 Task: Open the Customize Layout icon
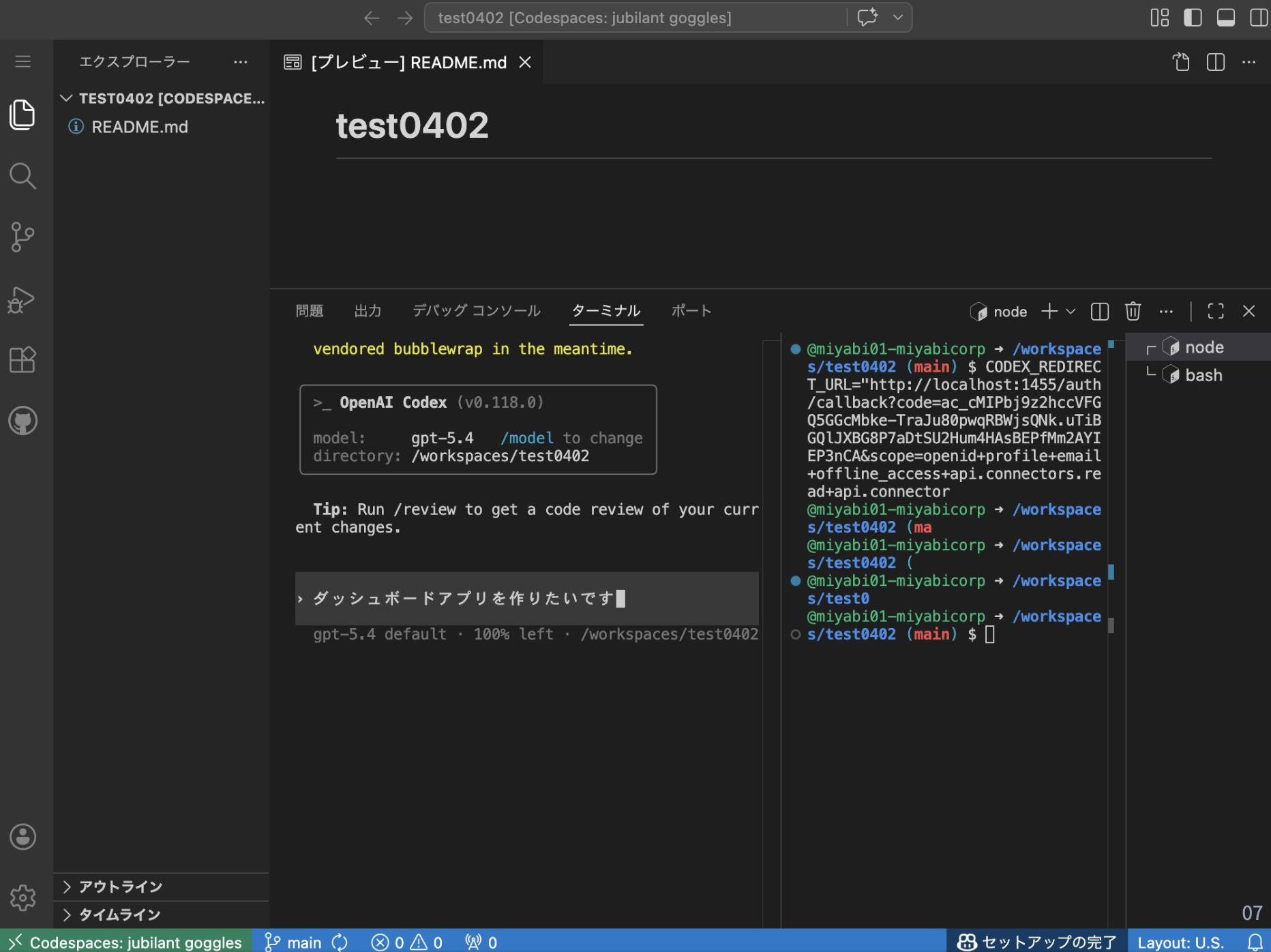click(1160, 18)
